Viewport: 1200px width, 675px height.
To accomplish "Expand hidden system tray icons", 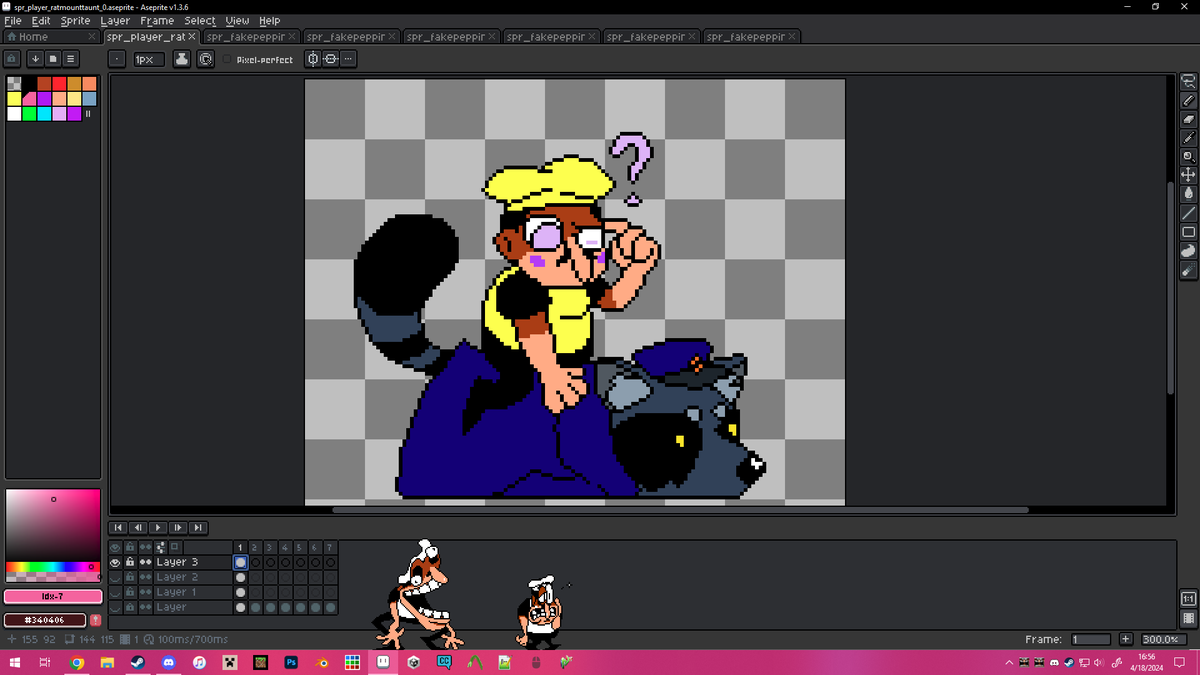I will (1010, 662).
